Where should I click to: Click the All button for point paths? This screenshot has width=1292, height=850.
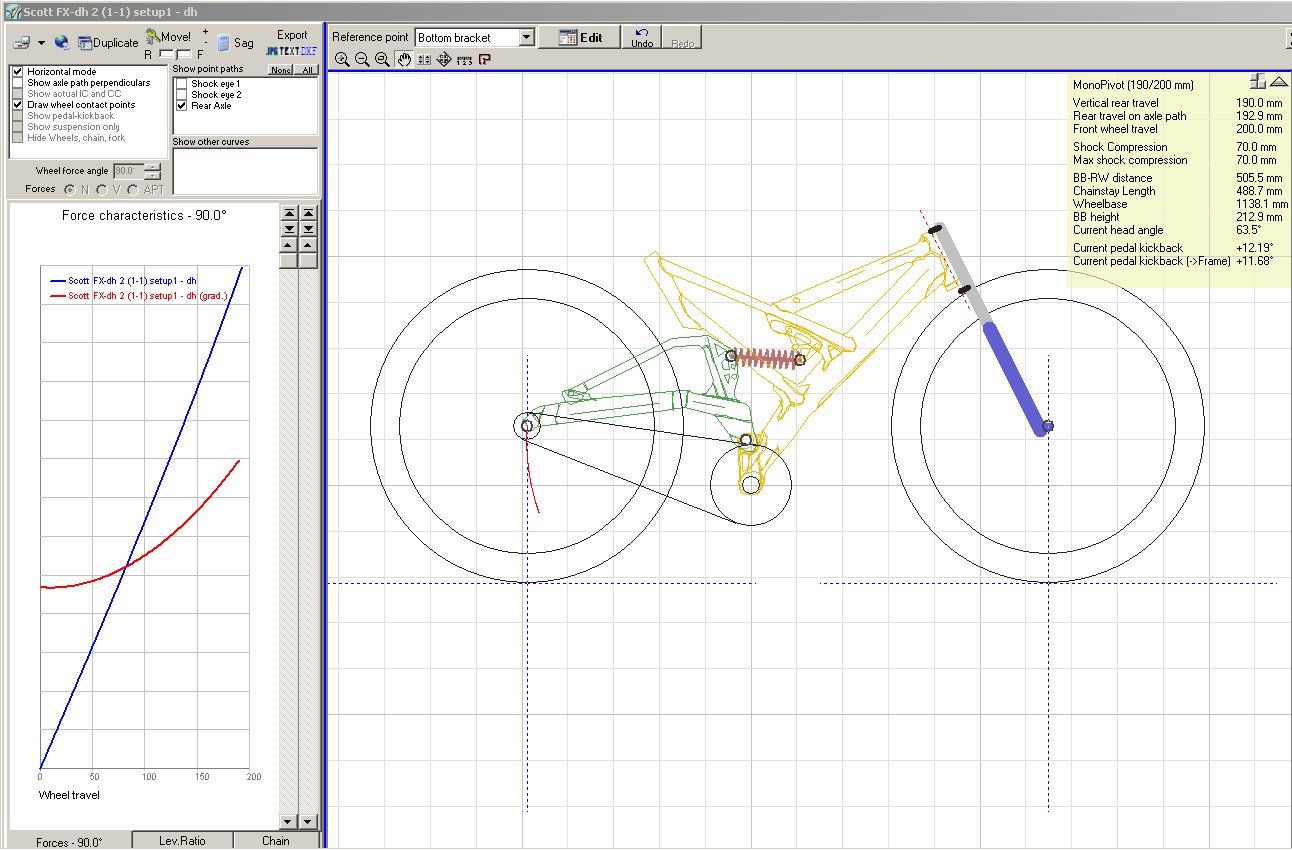click(307, 70)
